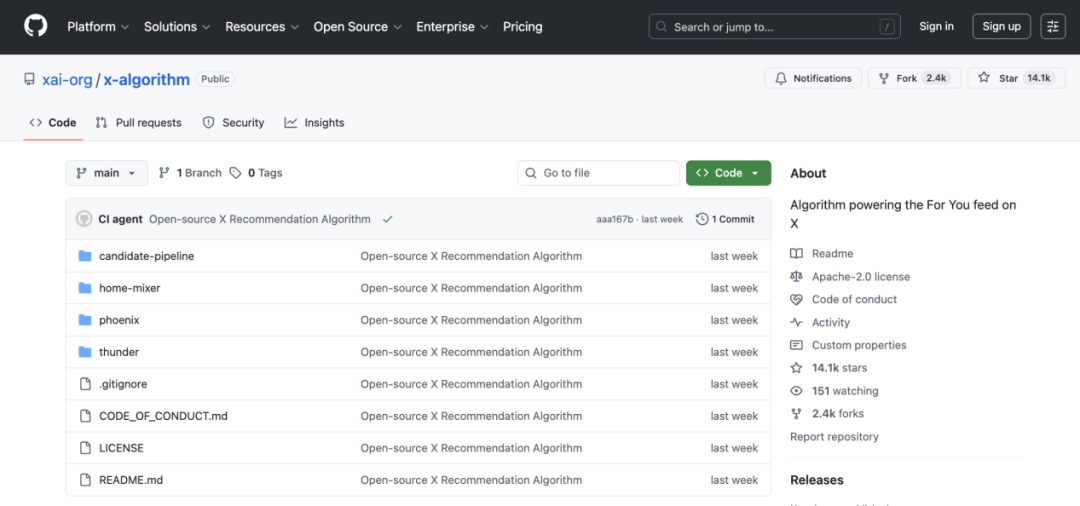The height and width of the screenshot is (506, 1080).
Task: Click the Sign up button
Action: click(1001, 26)
